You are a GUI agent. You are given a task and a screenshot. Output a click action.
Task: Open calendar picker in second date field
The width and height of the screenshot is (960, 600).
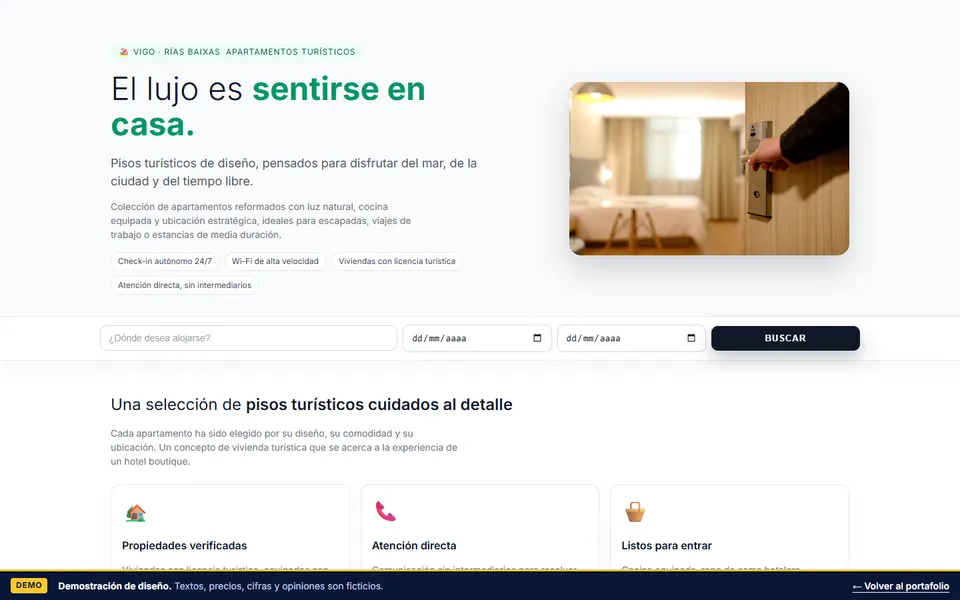691,338
